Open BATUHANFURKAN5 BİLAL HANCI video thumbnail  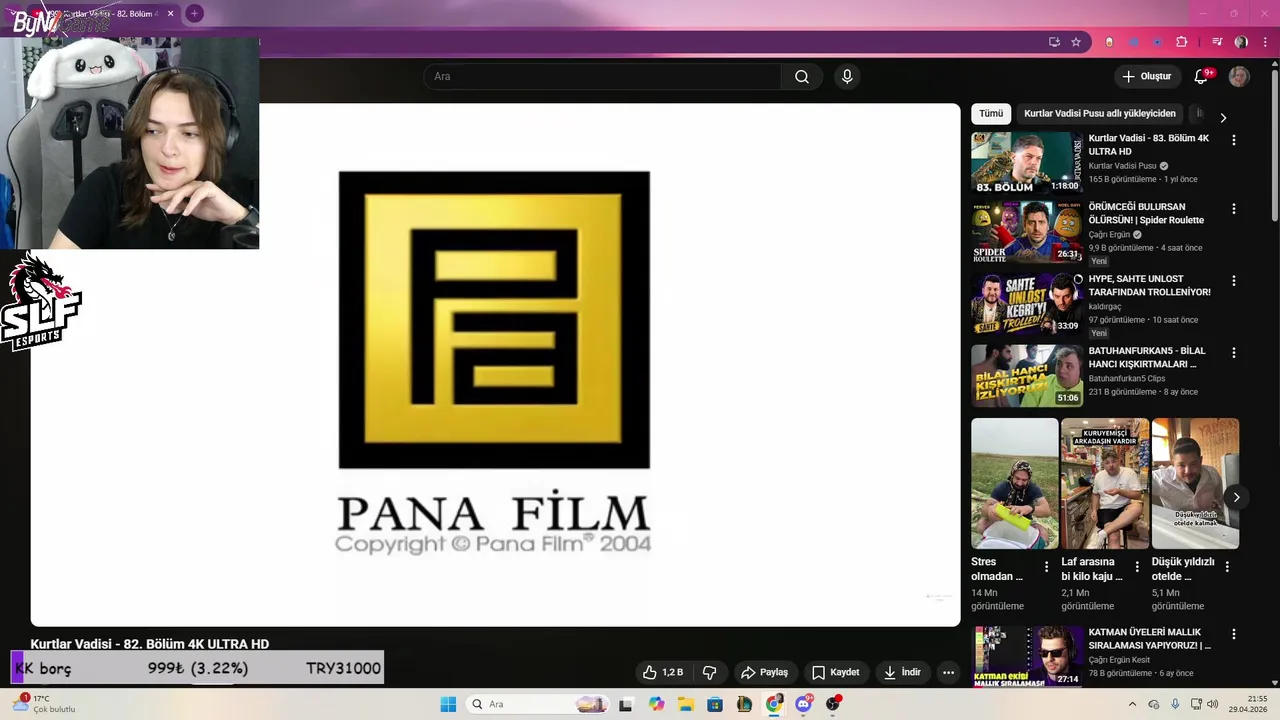point(1027,376)
